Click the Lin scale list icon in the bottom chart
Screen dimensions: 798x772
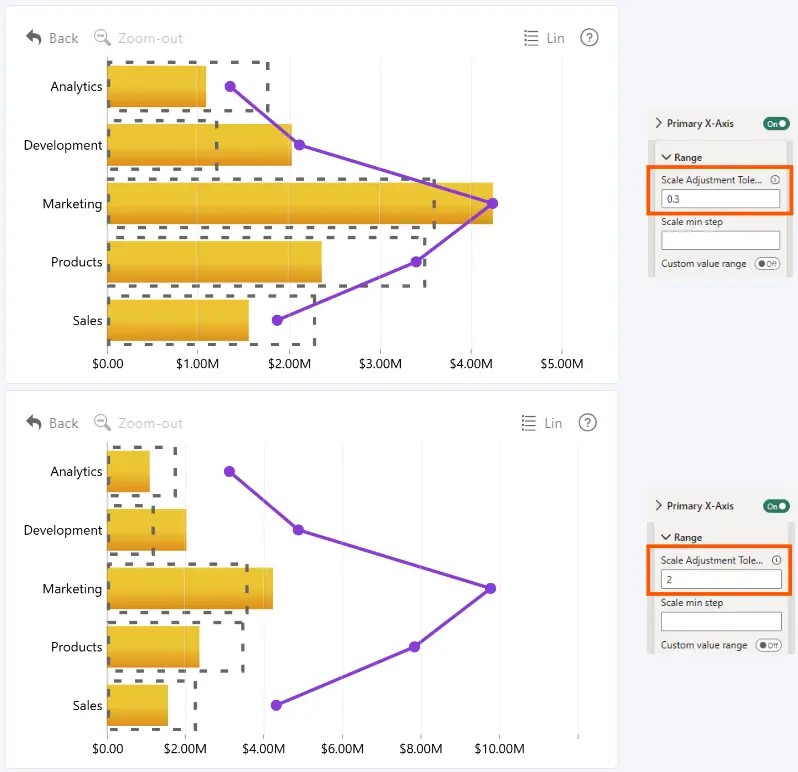pyautogui.click(x=529, y=423)
